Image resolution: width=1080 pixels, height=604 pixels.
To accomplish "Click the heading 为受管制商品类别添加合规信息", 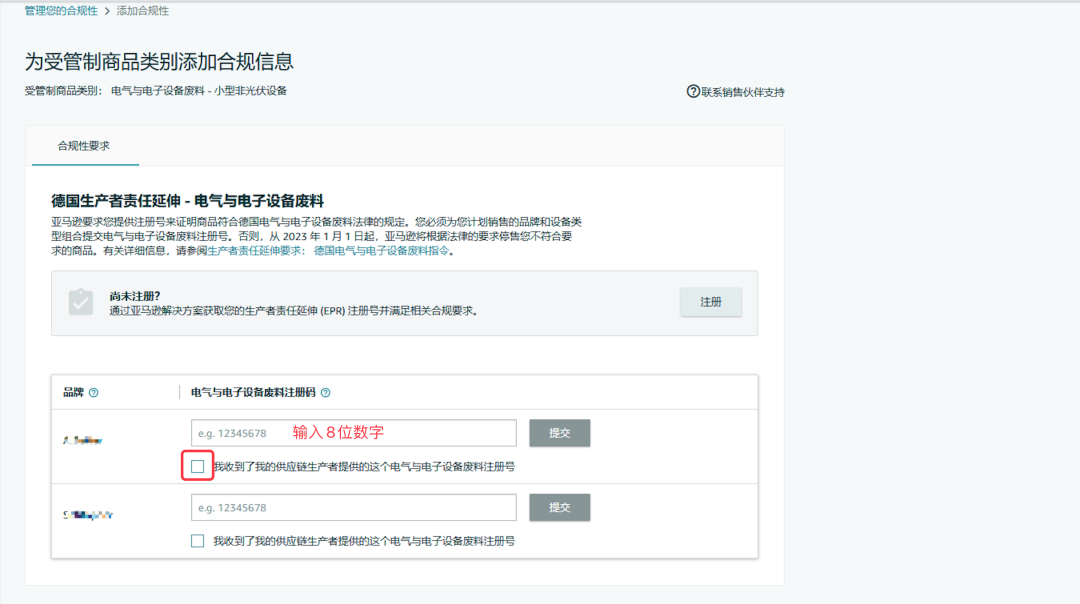I will (159, 62).
